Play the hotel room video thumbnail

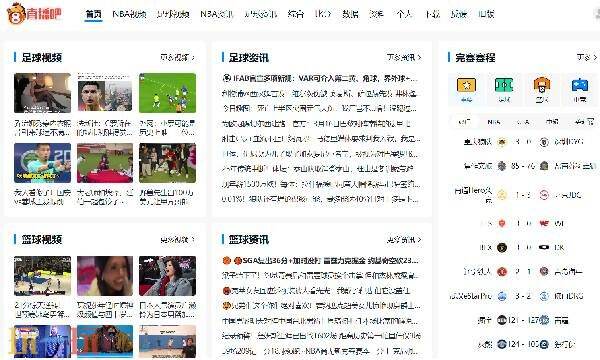click(x=42, y=93)
